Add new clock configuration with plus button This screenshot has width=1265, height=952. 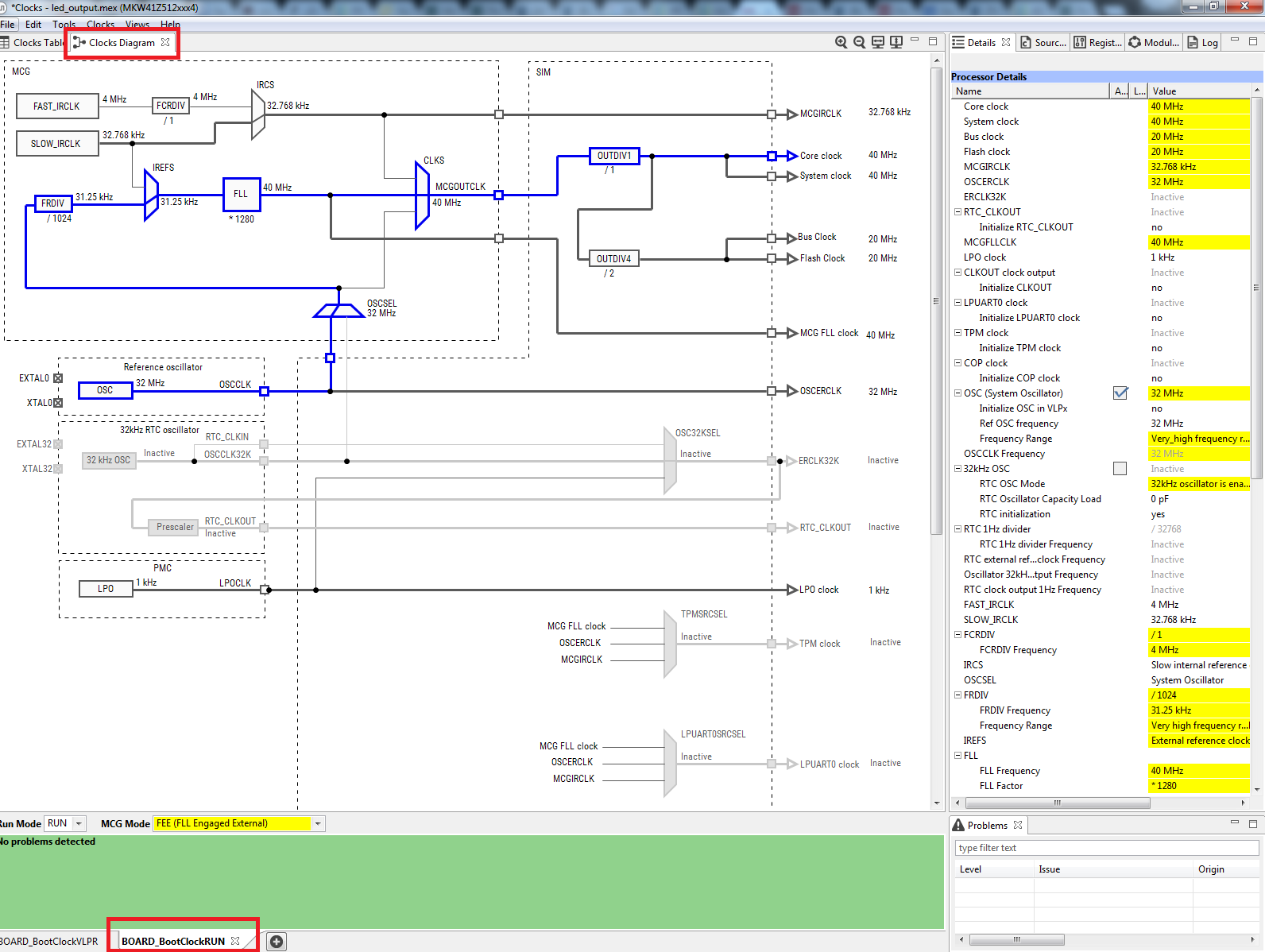tap(277, 942)
